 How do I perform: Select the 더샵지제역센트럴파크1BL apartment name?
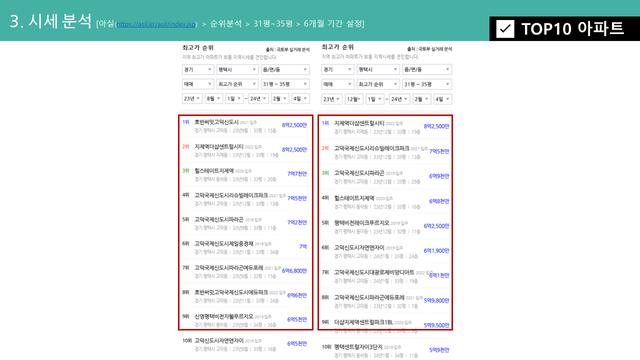click(363, 322)
